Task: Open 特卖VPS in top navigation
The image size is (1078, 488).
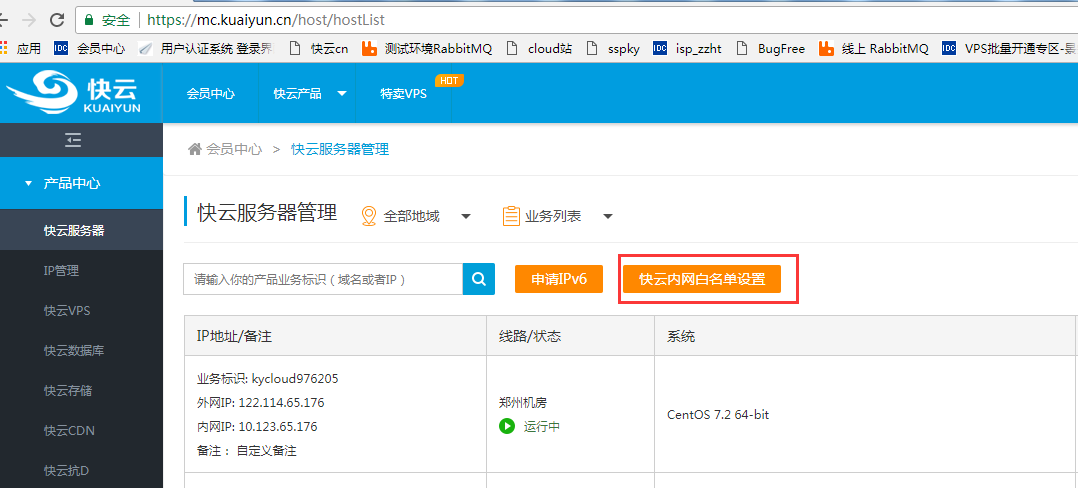Action: [403, 93]
